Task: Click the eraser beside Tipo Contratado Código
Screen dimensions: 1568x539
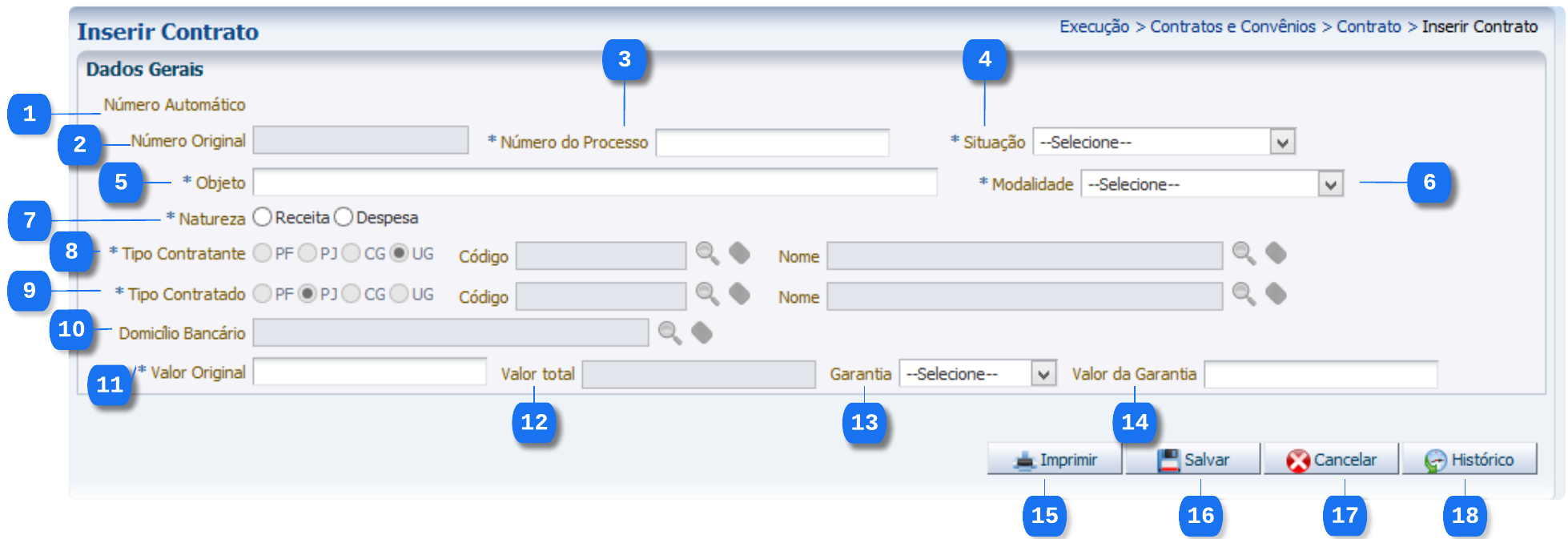Action: [x=739, y=294]
